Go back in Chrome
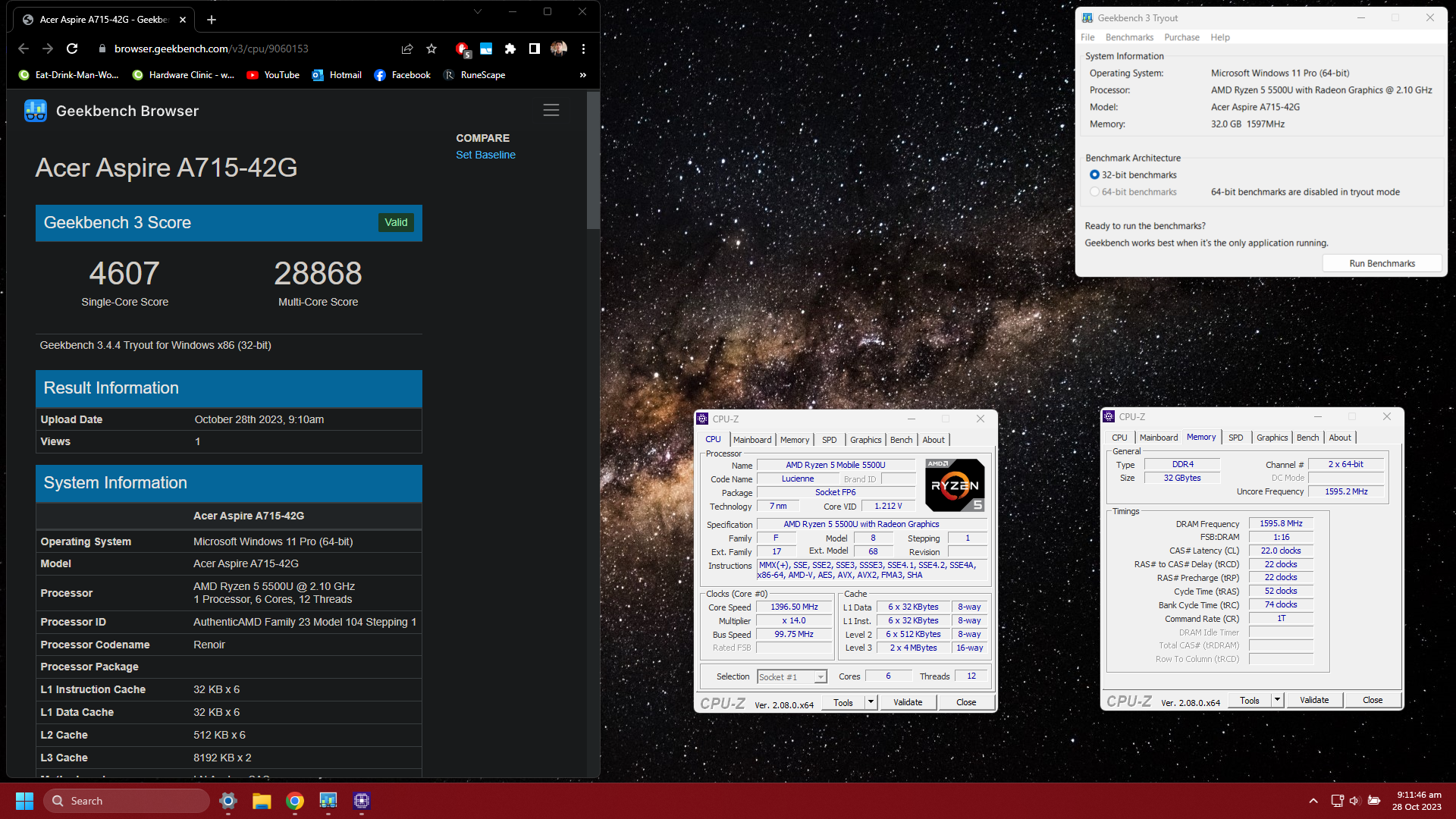This screenshot has width=1456, height=819. [x=24, y=49]
